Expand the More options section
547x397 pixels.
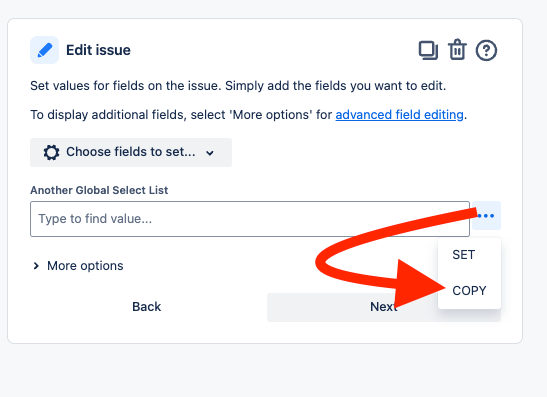(78, 266)
